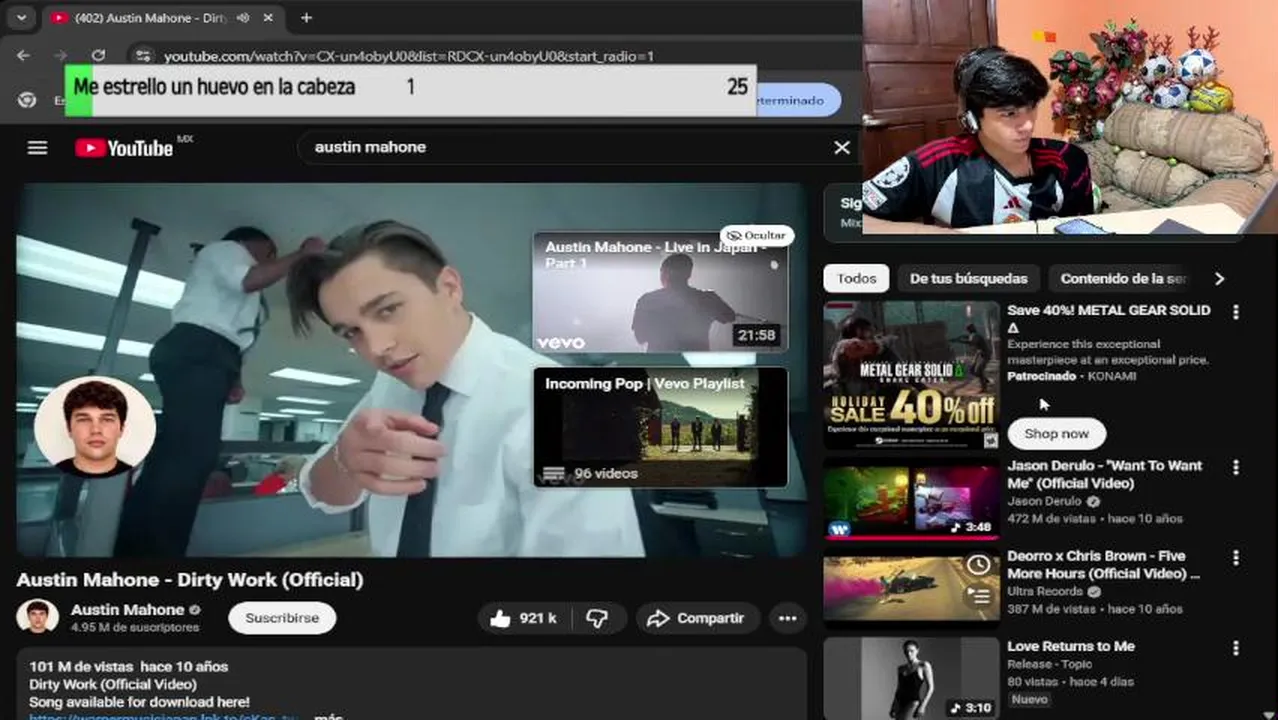Image resolution: width=1278 pixels, height=720 pixels.
Task: Click the 4.95 M de suscriptores text
Action: [x=135, y=627]
